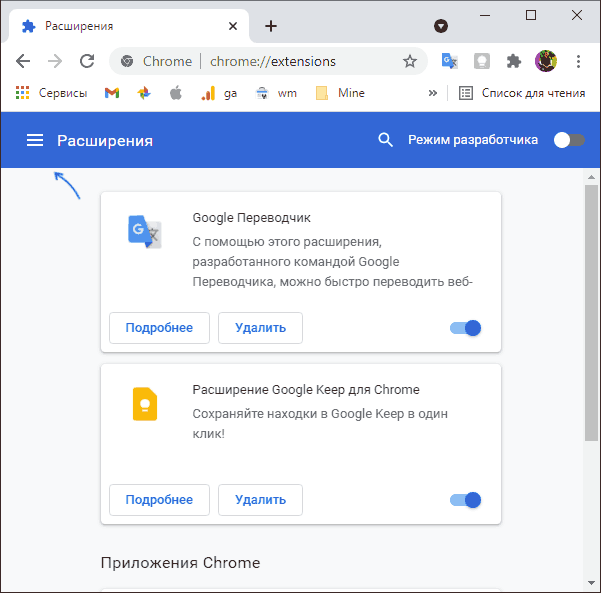Open the Google Photos pinwheel bookmark
Viewport: 601px width, 593px height.
[144, 93]
